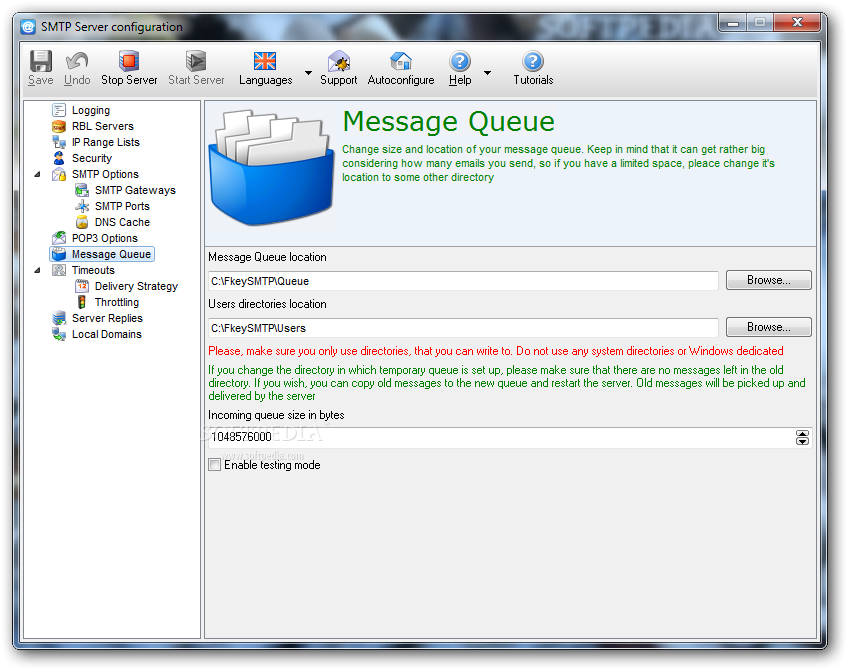Open Languages via the UK flag icon

point(265,61)
